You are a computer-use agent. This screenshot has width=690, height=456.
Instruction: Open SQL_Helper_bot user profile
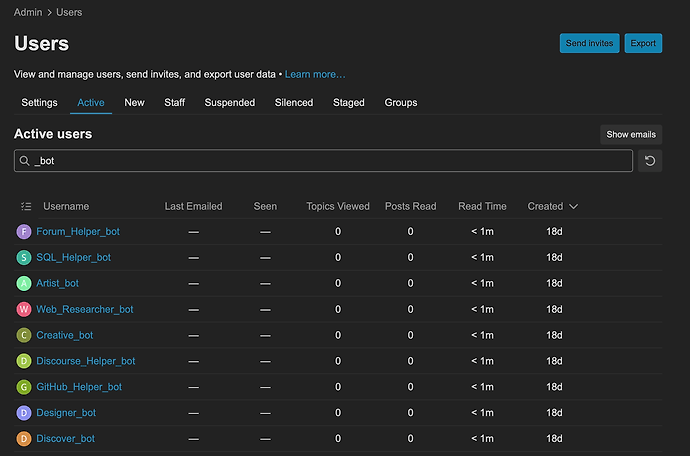(x=73, y=257)
